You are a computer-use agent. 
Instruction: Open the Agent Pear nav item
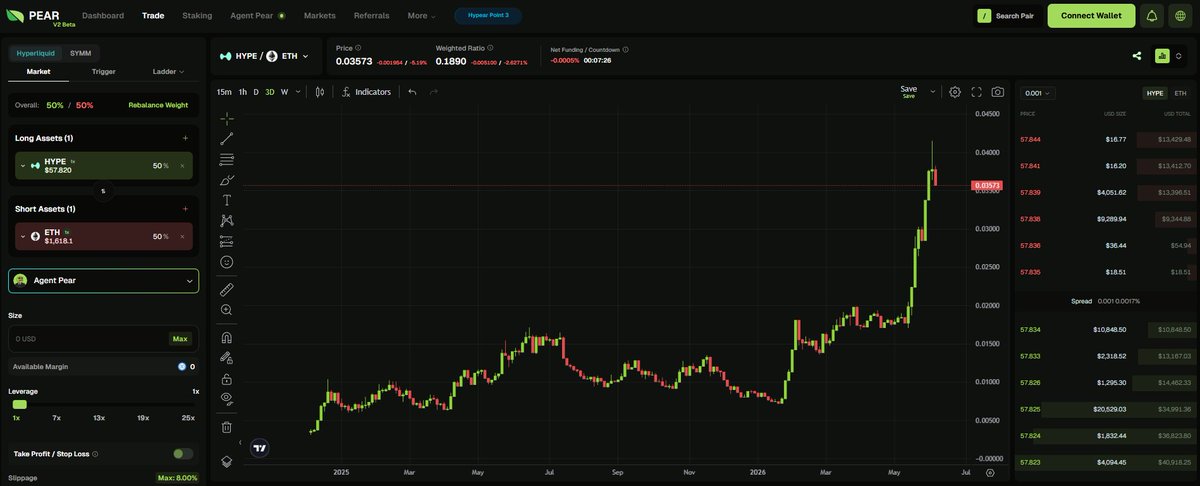[x=257, y=16]
